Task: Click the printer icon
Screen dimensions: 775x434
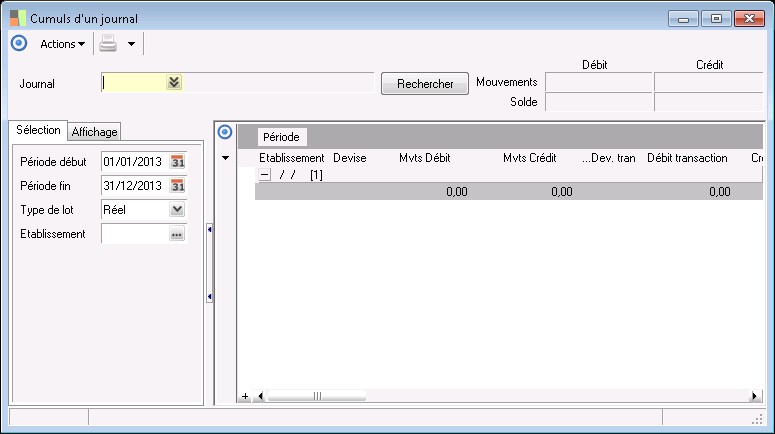Action: tap(108, 43)
